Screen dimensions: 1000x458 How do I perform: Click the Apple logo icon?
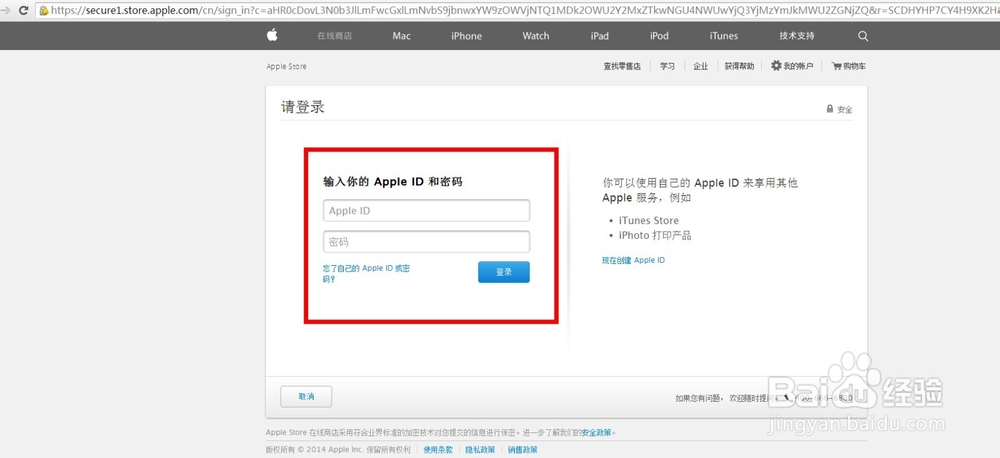tap(272, 35)
